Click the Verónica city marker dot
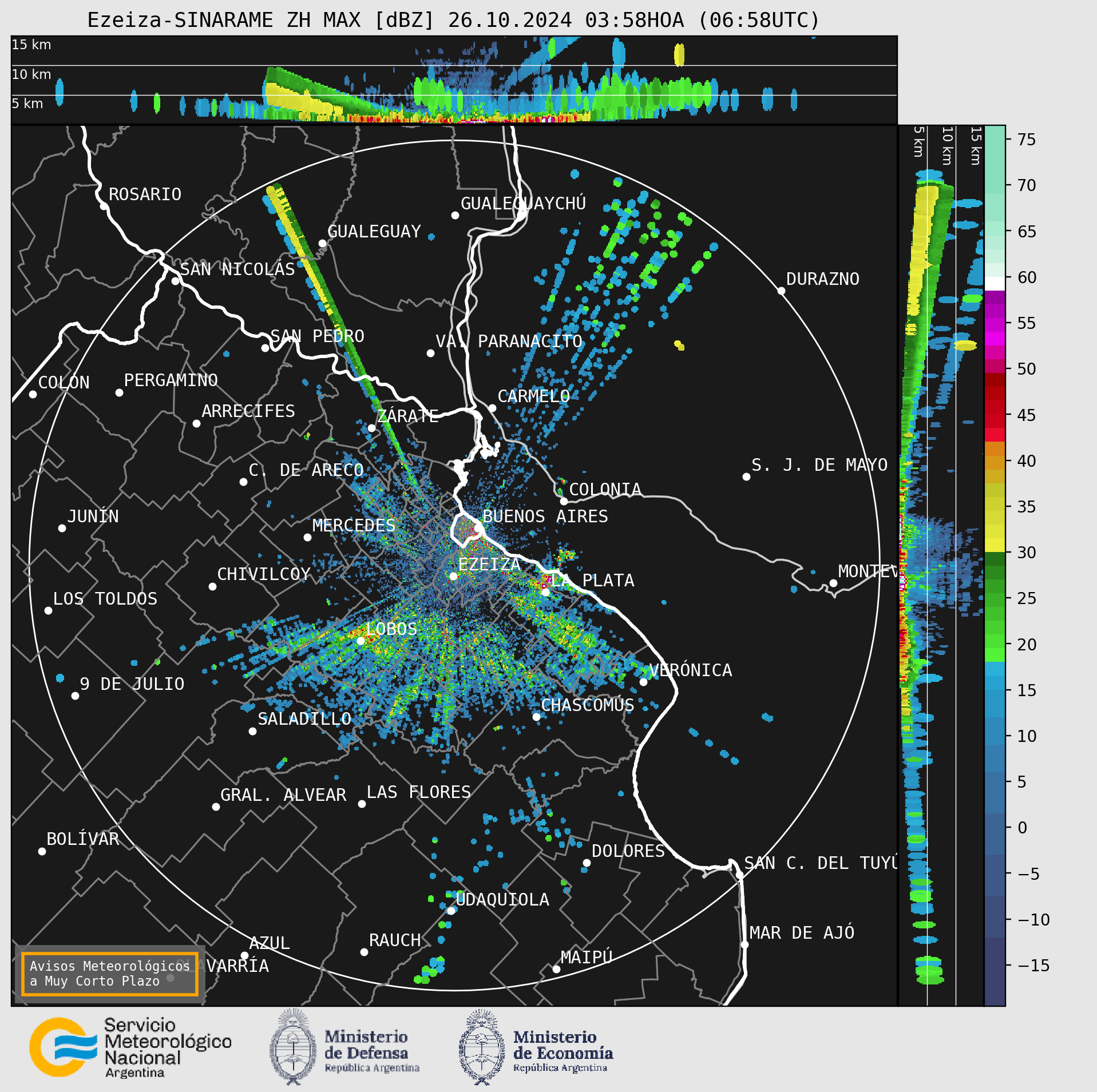This screenshot has width=1097, height=1092. (643, 682)
